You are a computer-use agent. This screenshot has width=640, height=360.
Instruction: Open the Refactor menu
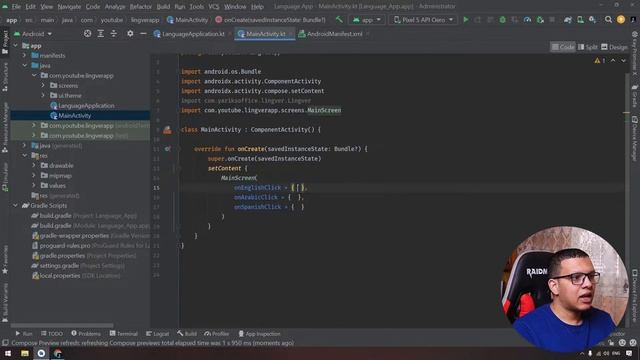point(140,7)
